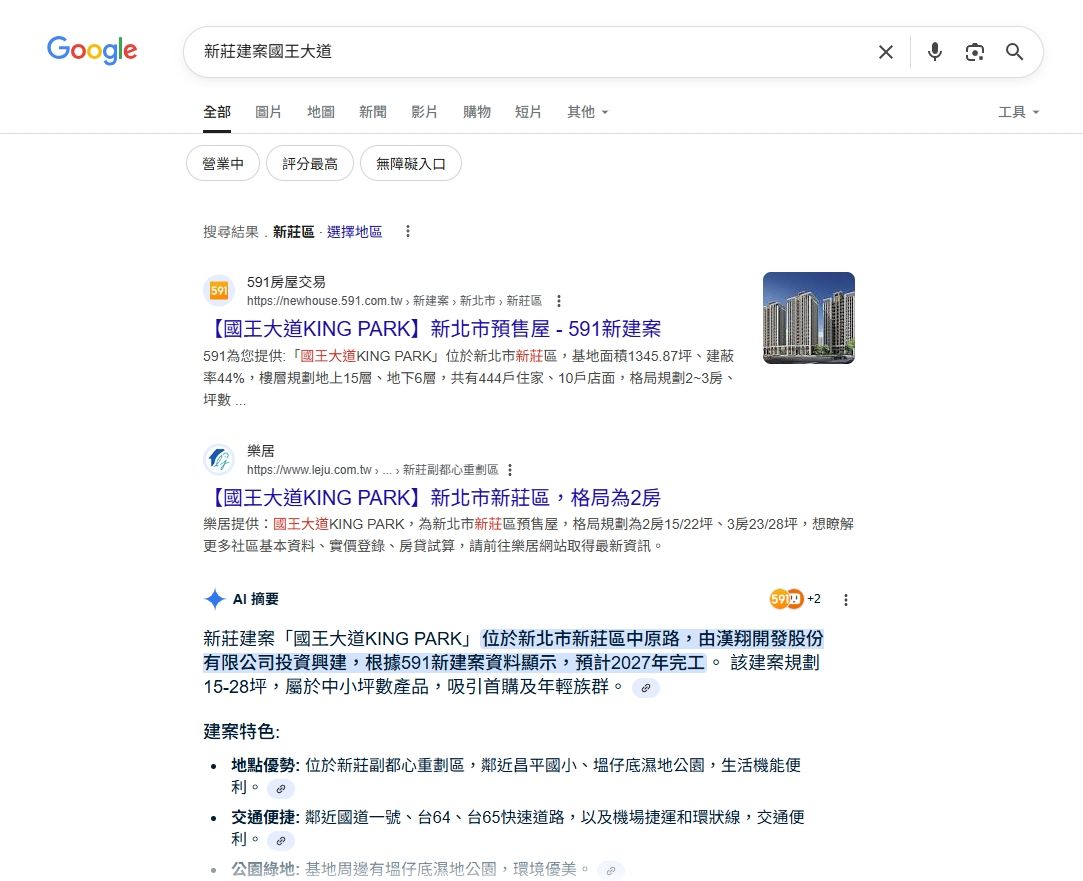Click the 591房屋交易 site name

click(x=286, y=282)
